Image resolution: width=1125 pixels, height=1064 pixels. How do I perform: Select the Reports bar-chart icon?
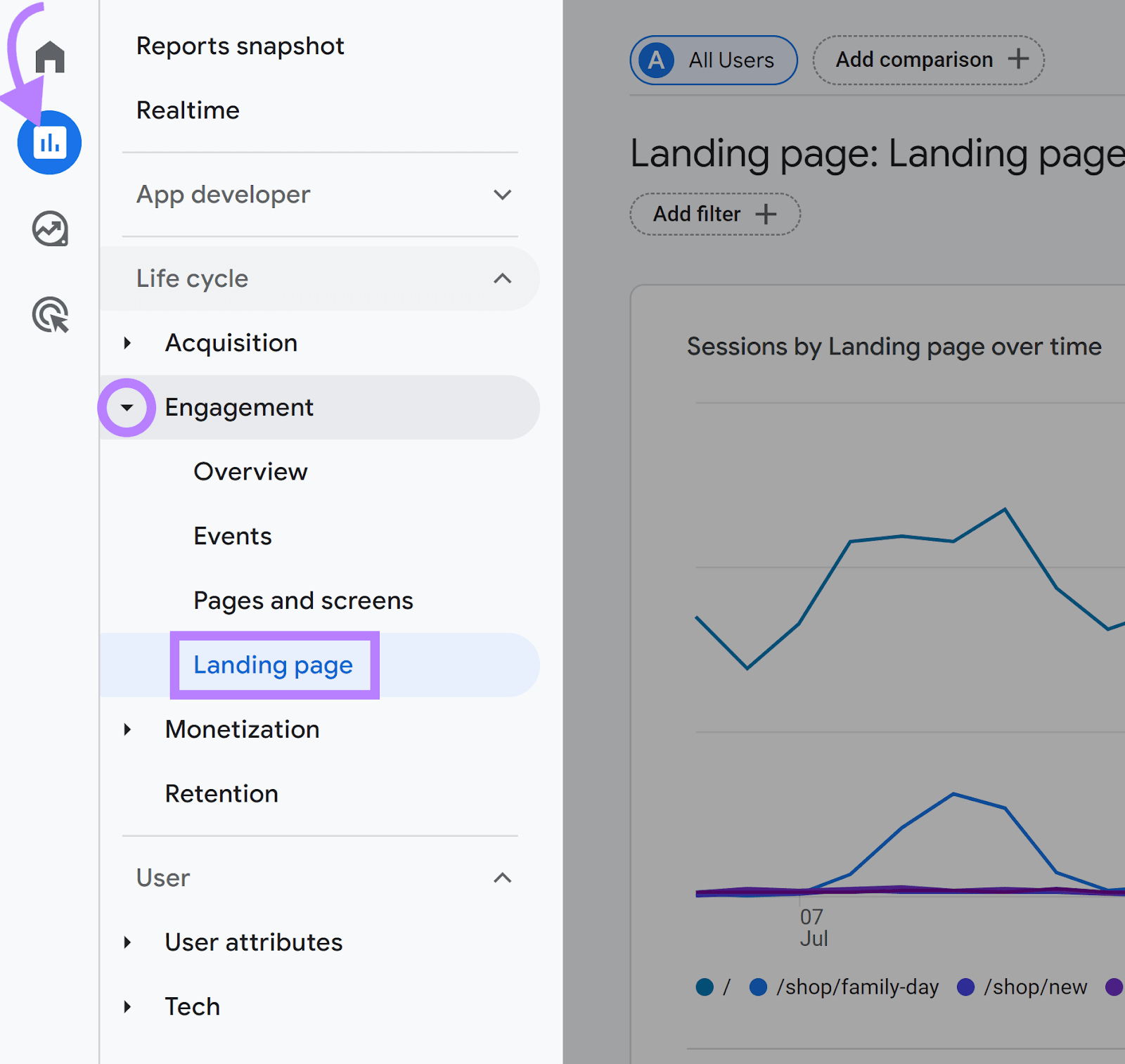click(x=49, y=141)
